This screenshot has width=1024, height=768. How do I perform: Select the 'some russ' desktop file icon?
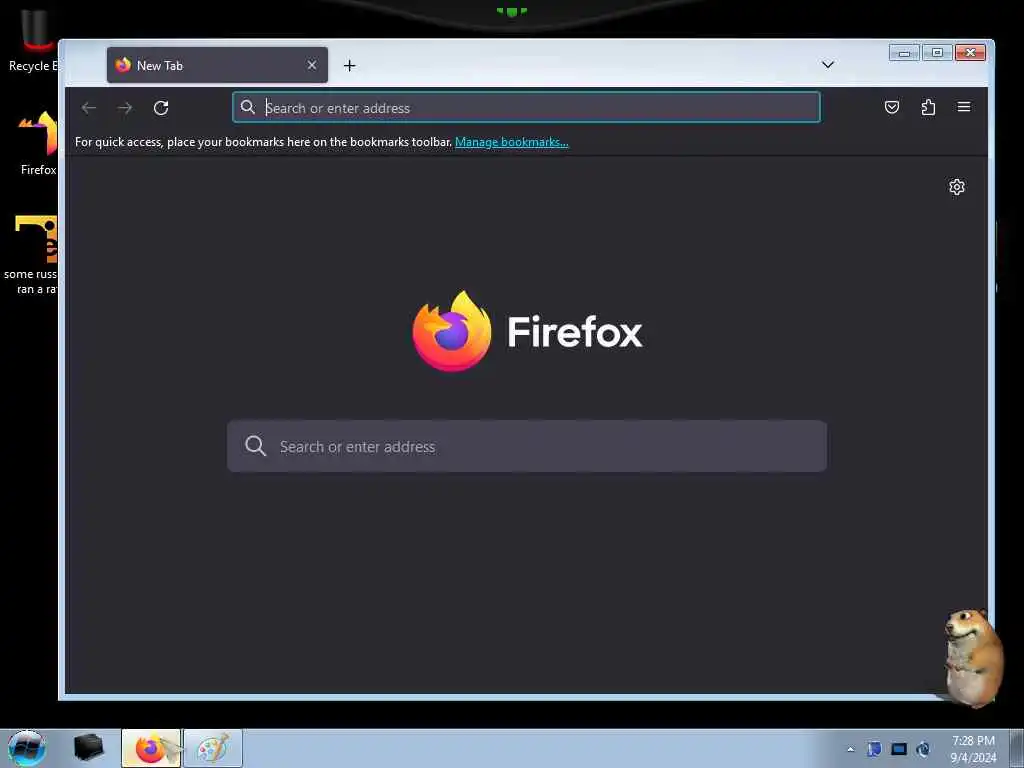tap(31, 255)
